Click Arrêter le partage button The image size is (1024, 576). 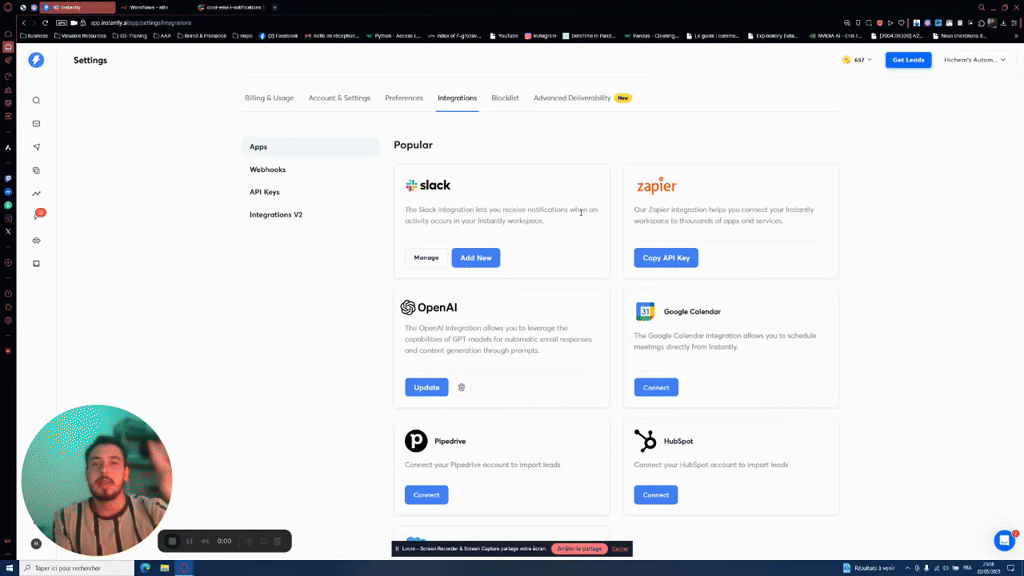click(x=579, y=549)
